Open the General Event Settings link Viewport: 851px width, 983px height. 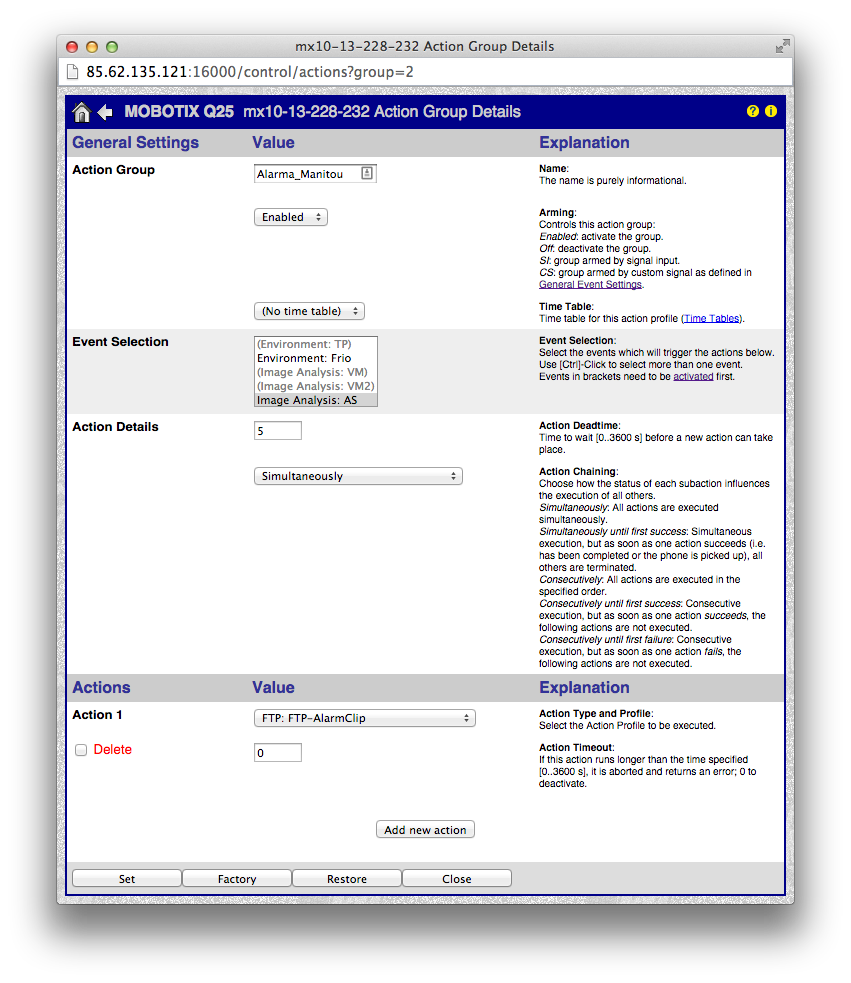590,284
